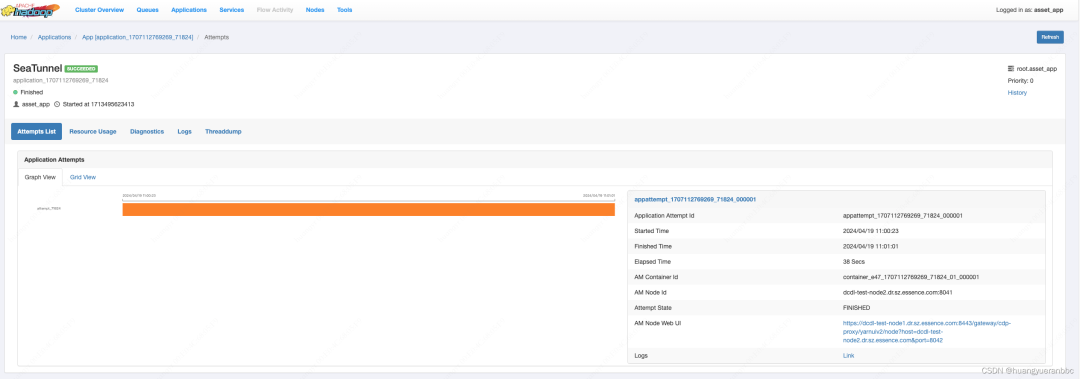Click AM Container Id value container_e47_1707112769269_71824_01_000001
The width and height of the screenshot is (1080, 379).
click(x=911, y=277)
